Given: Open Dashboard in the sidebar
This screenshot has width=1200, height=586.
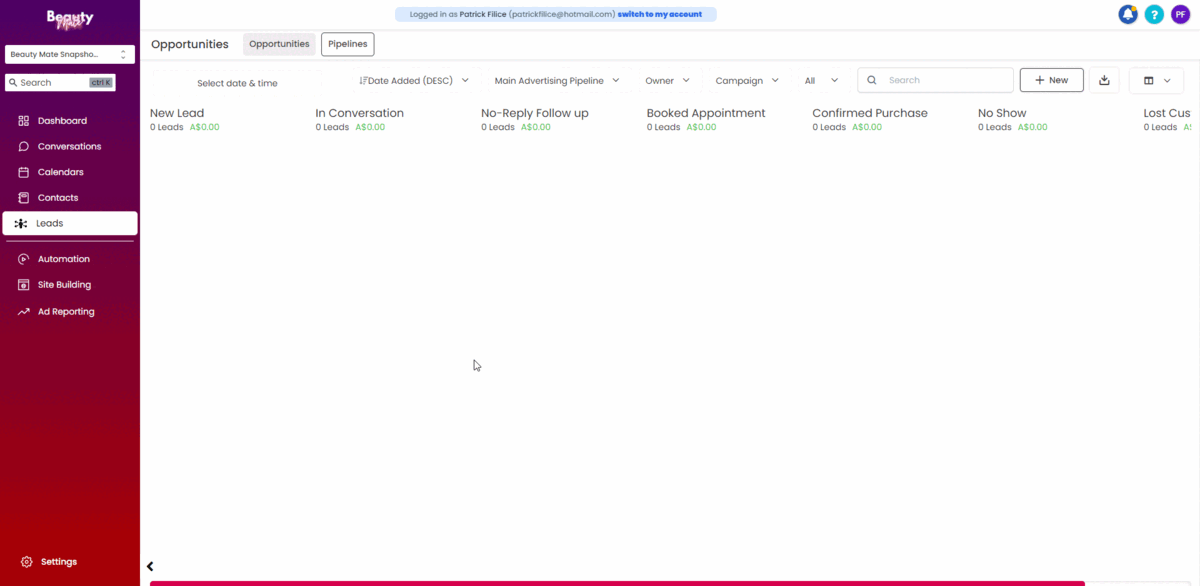Looking at the screenshot, I should coord(62,121).
